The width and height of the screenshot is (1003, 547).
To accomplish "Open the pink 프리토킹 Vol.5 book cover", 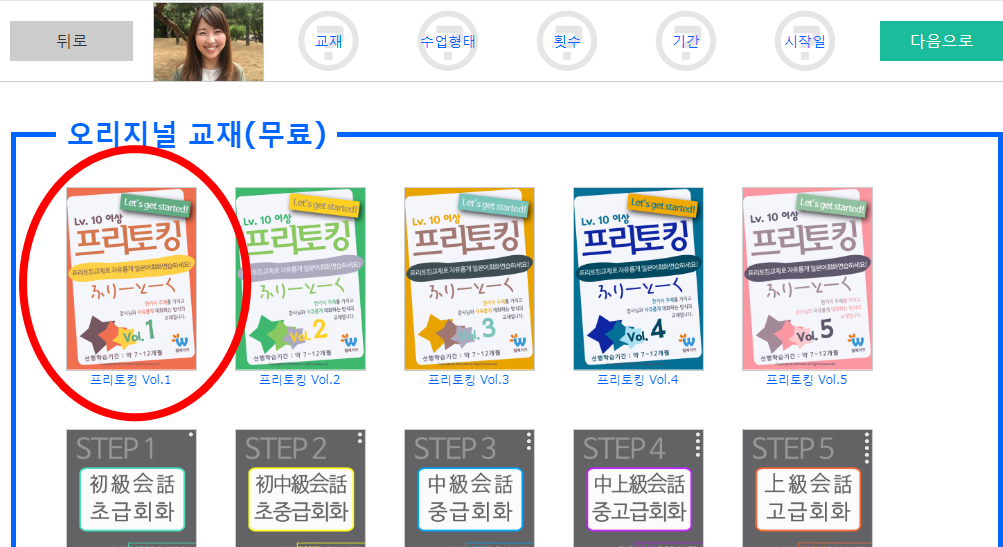I will [807, 279].
